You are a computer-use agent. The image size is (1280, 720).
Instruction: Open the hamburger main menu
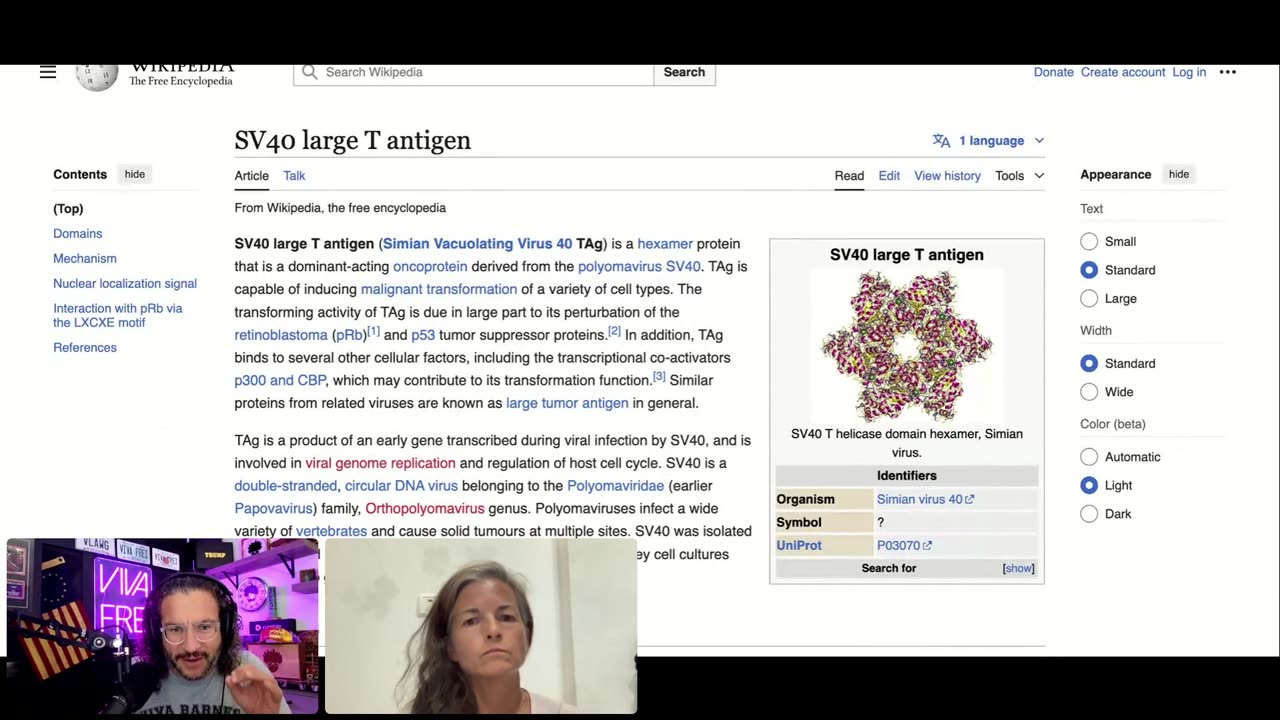[x=48, y=72]
